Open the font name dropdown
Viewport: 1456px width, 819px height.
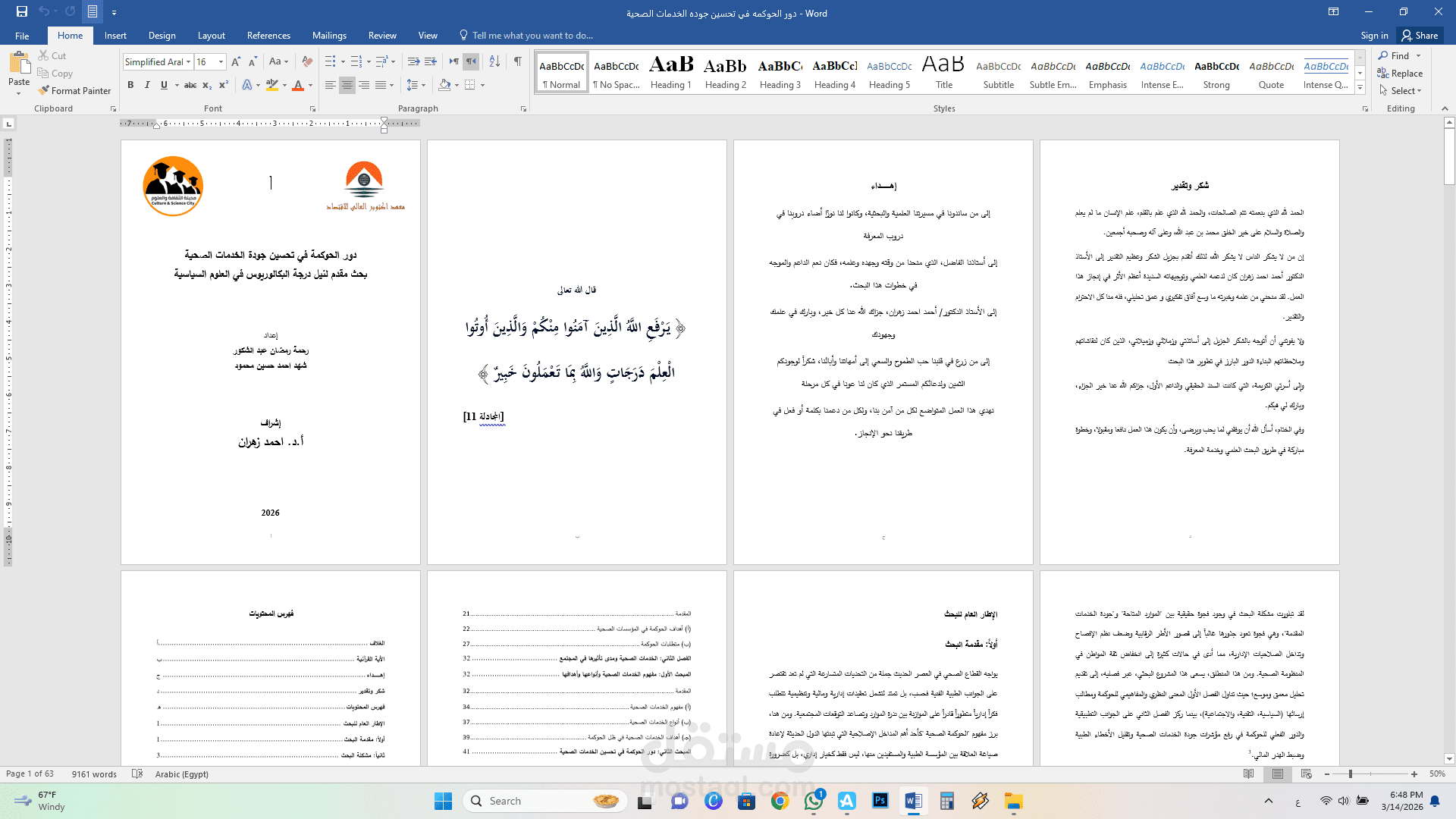pos(188,61)
